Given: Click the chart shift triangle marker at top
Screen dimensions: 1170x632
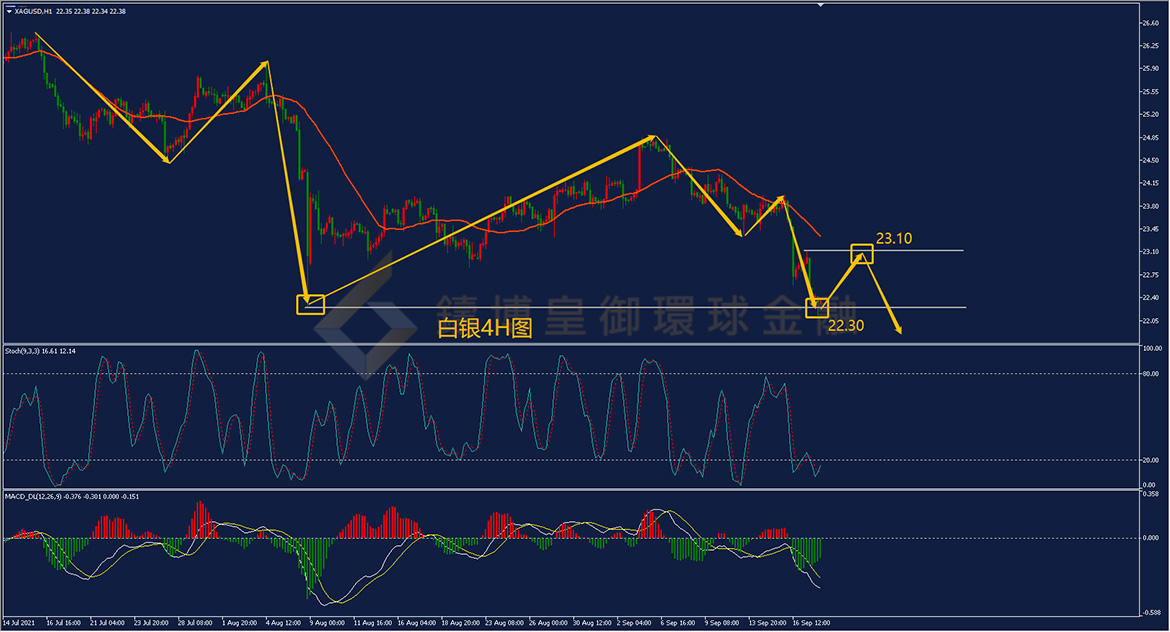Looking at the screenshot, I should (x=820, y=4).
